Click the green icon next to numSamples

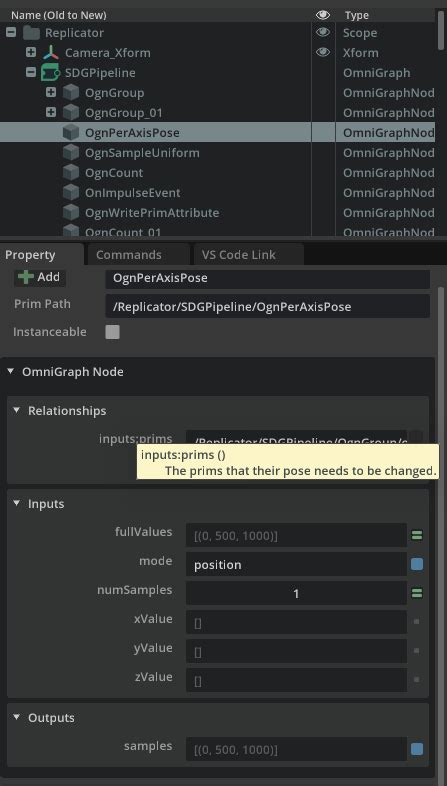(x=416, y=594)
